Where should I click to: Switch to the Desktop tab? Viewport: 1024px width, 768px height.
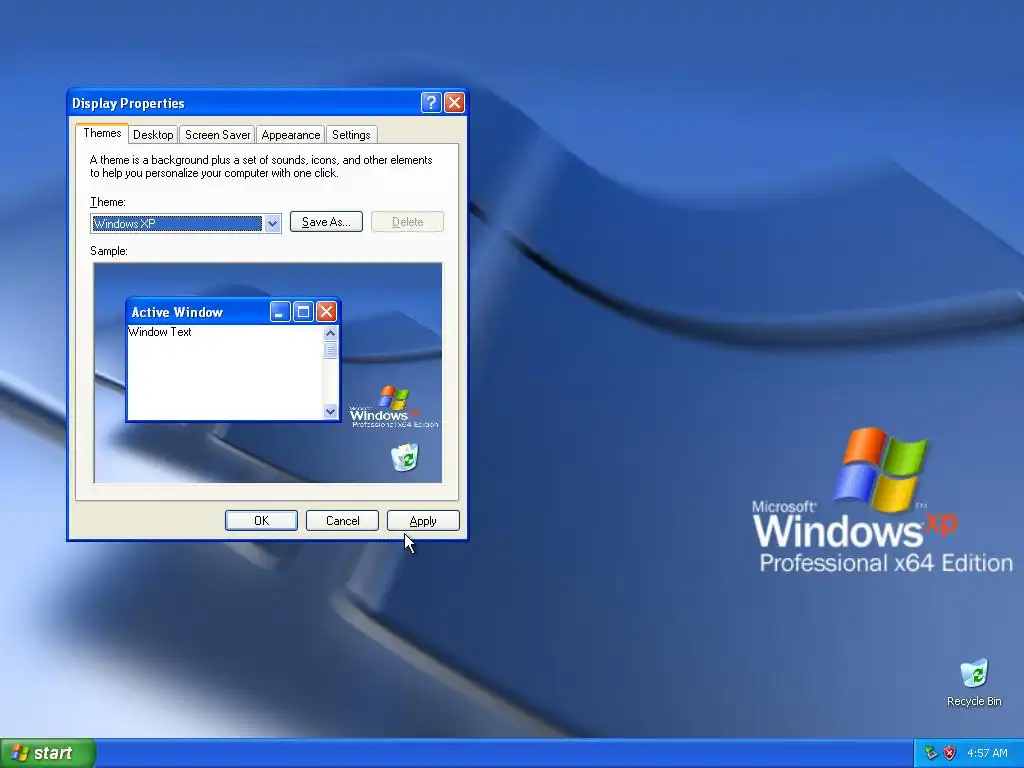pyautogui.click(x=153, y=135)
